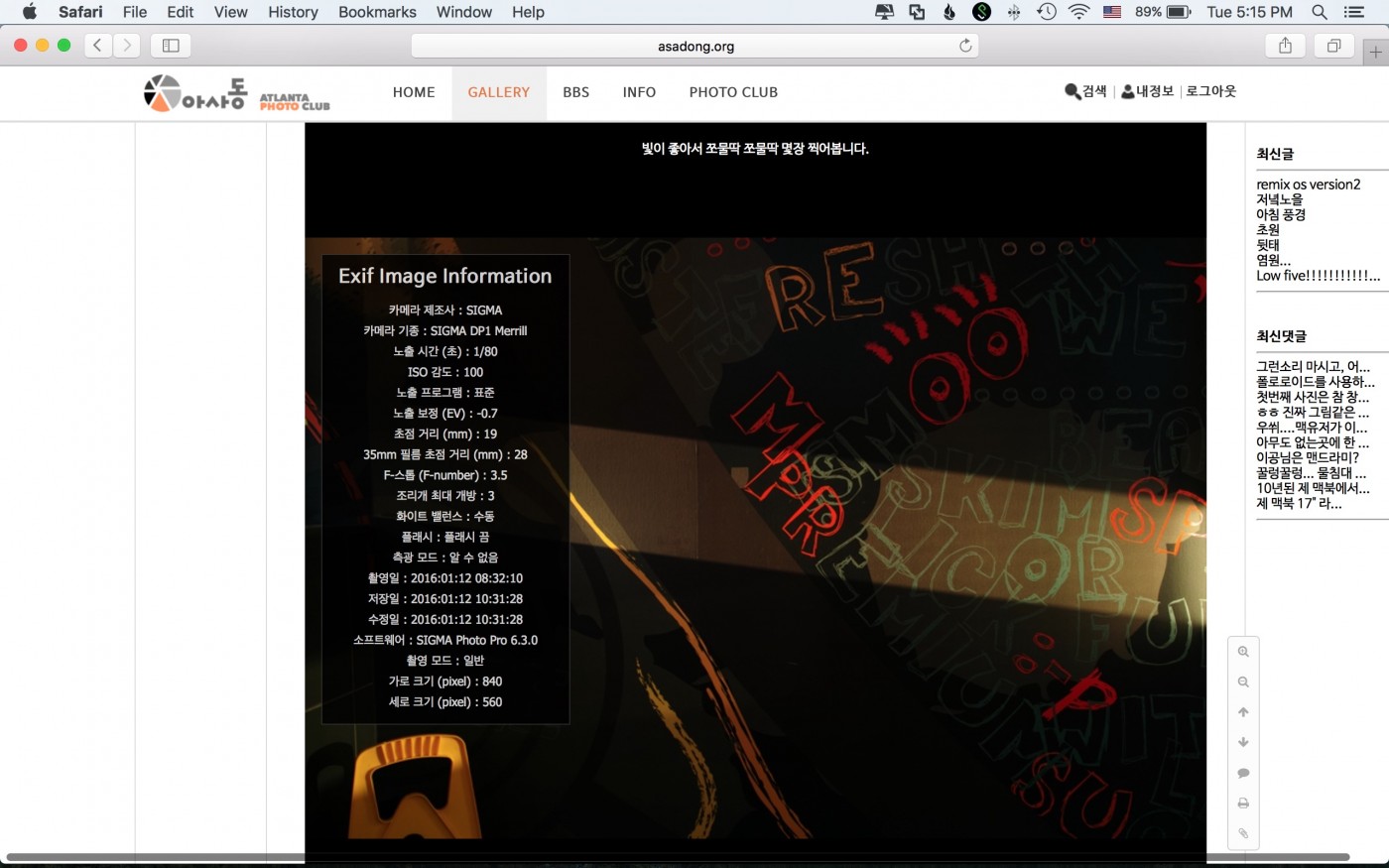1389x868 pixels.
Task: Click the 로그아웃 logout link
Action: pyautogui.click(x=1210, y=91)
